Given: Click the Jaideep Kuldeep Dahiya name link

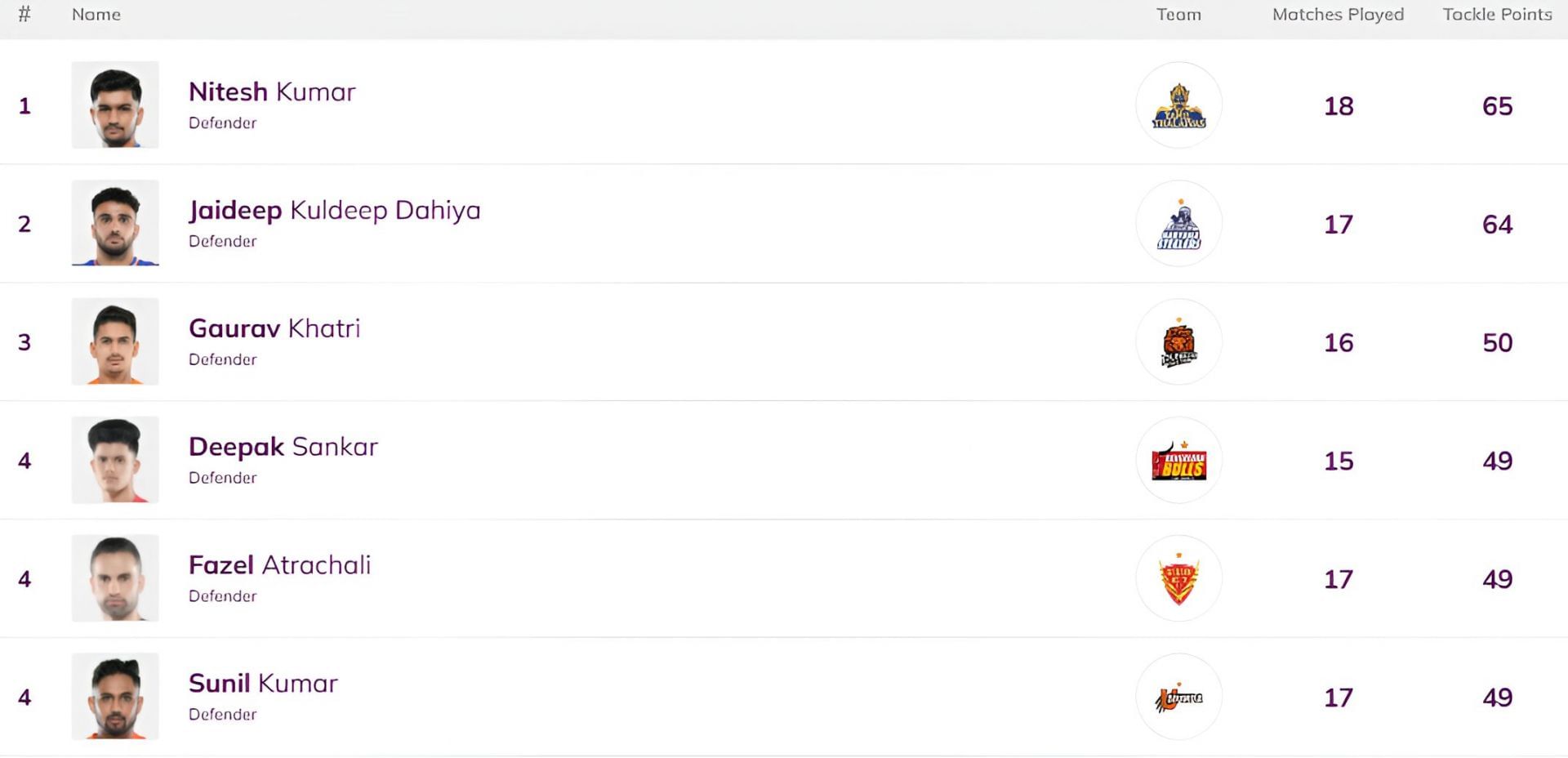Looking at the screenshot, I should (334, 211).
